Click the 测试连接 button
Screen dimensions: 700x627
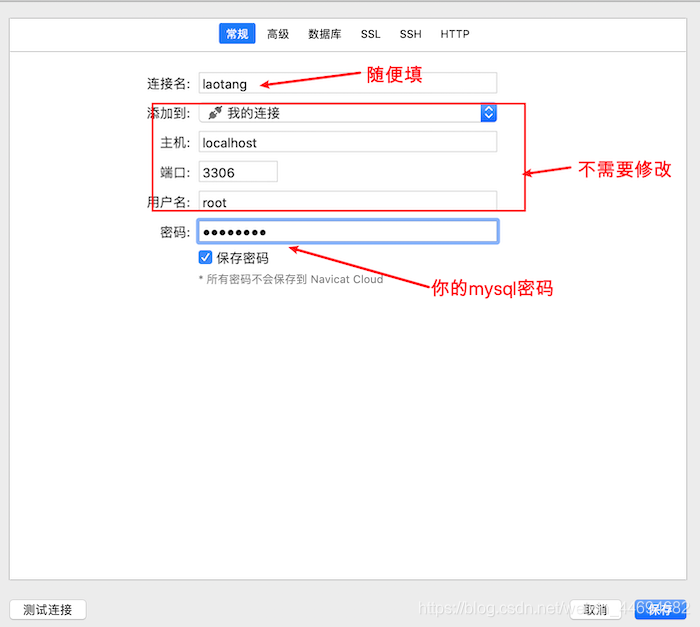tap(48, 610)
